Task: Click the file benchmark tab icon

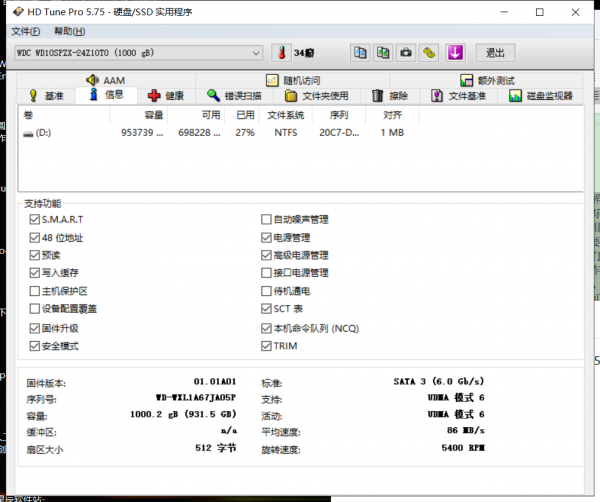Action: tap(437, 96)
